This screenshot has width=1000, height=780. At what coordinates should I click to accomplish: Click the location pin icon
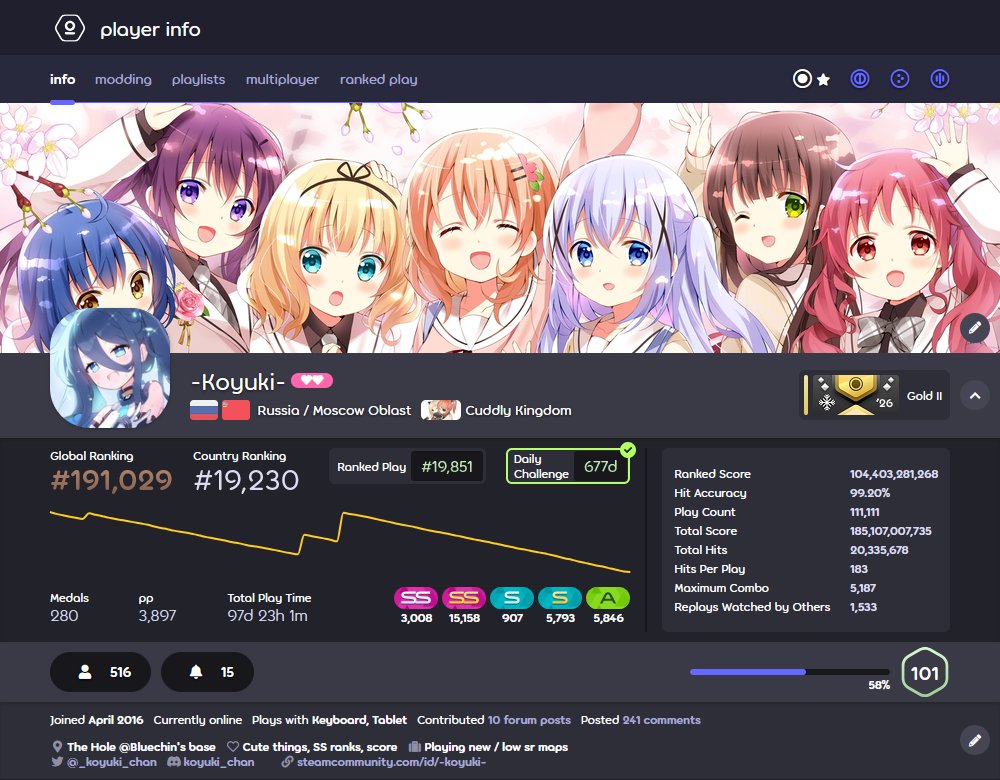click(x=57, y=747)
